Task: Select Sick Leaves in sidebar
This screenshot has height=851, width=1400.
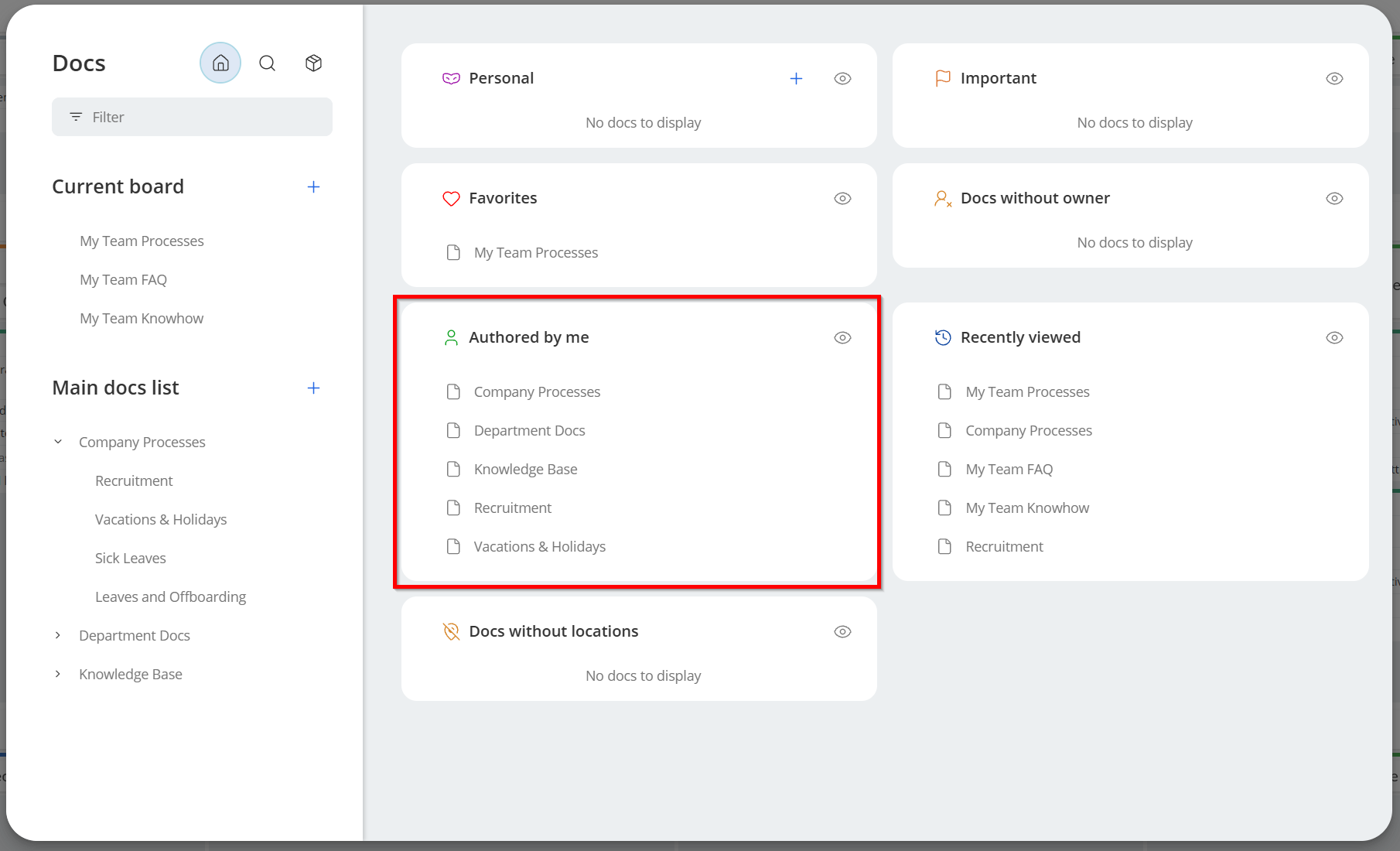Action: pyautogui.click(x=130, y=558)
